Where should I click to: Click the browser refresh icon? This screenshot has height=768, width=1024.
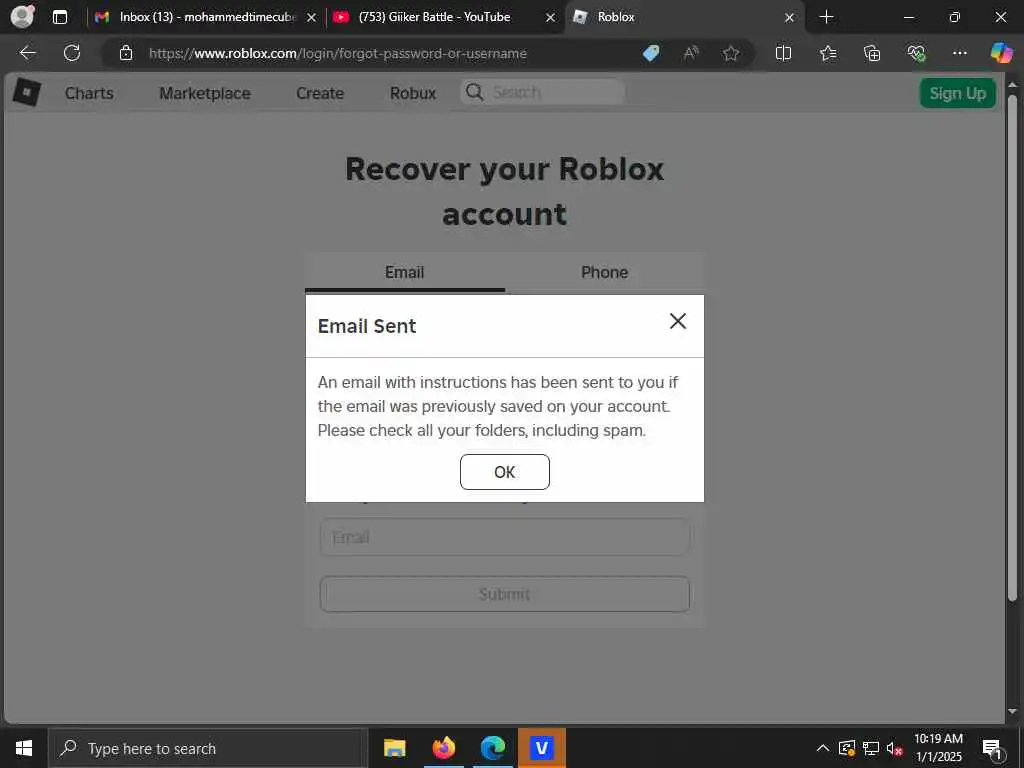tap(72, 53)
